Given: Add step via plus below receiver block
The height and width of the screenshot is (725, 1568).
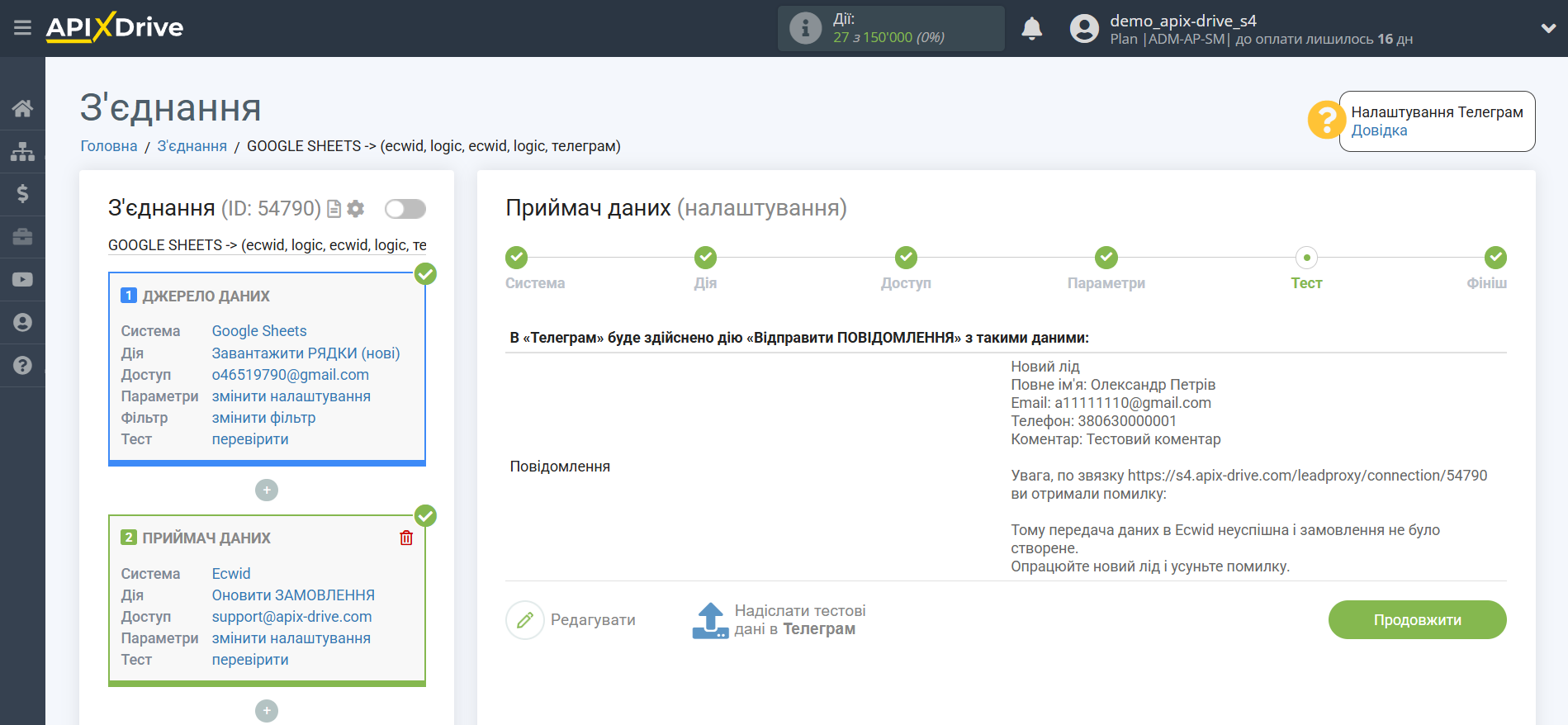Looking at the screenshot, I should 267,711.
